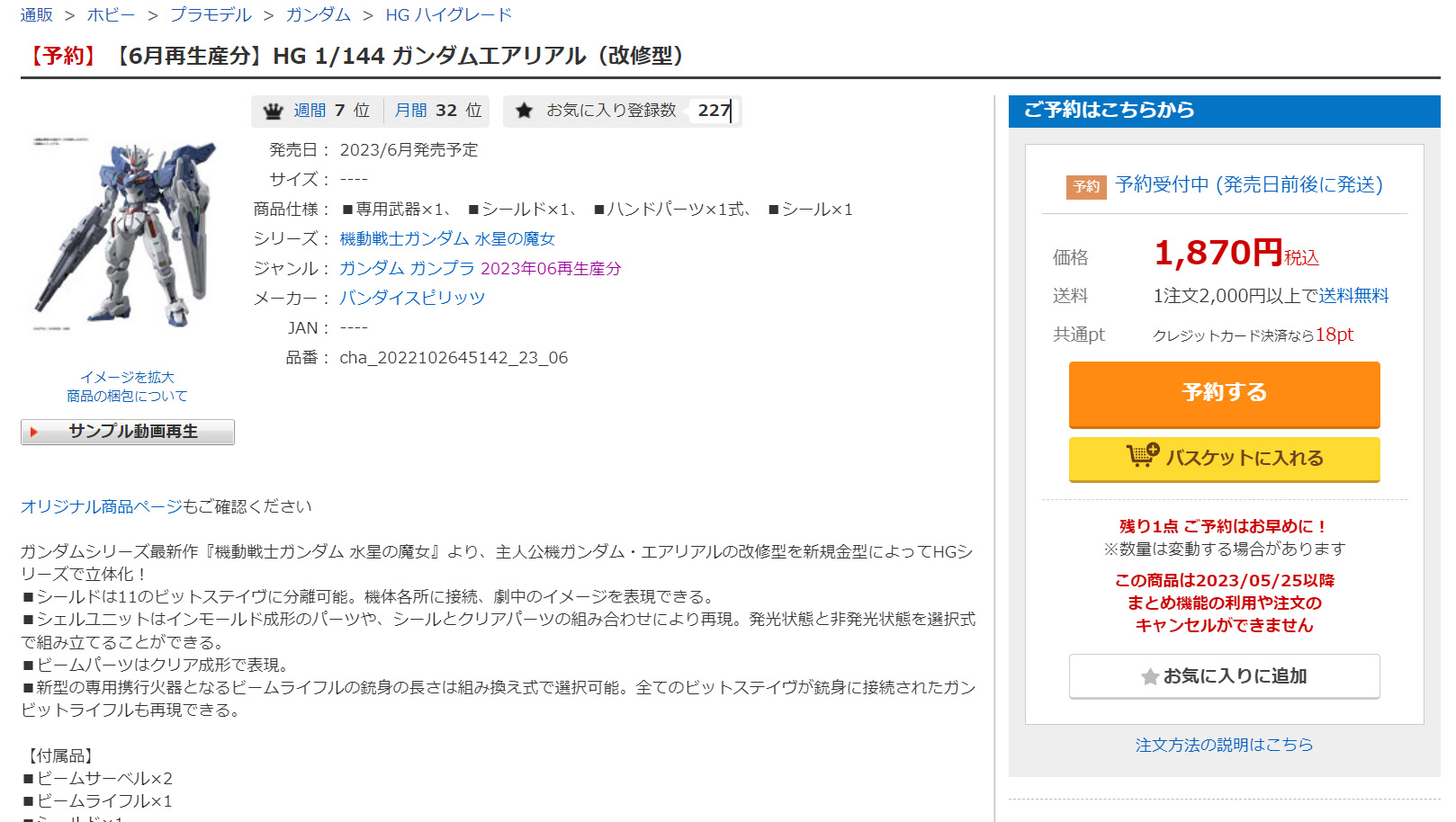1456x822 pixels.
Task: Click the 2023/6月発売予定 release date text
Action: point(409,149)
